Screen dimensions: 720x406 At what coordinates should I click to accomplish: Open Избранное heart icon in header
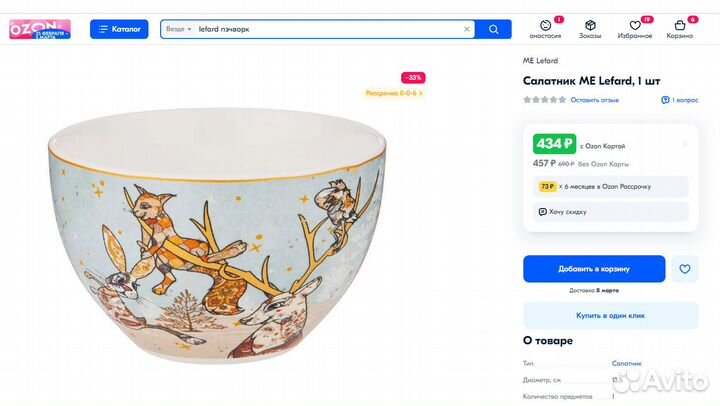click(x=635, y=25)
